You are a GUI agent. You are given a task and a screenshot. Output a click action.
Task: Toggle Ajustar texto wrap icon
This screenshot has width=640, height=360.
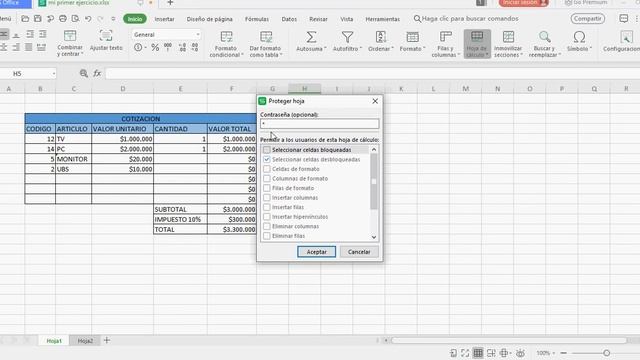coord(106,36)
